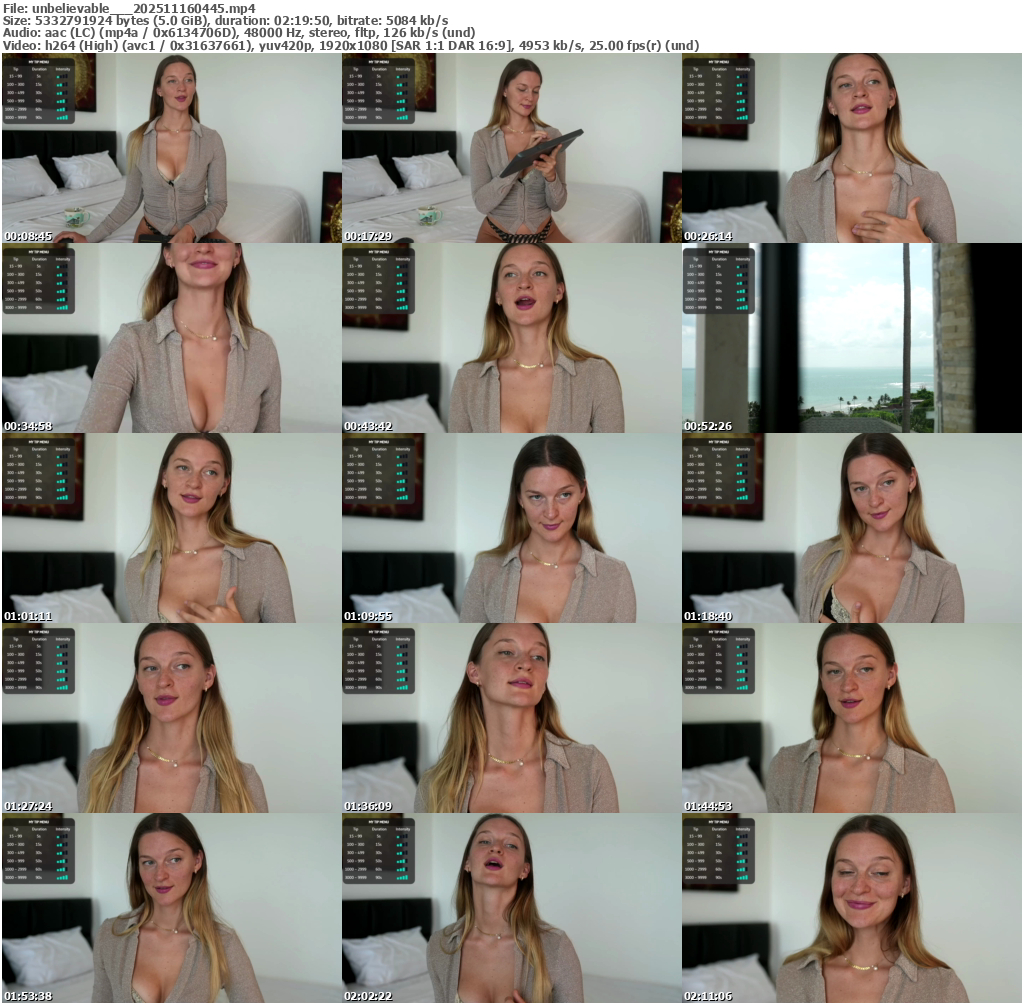Click the timestamp label 00:52:26

pos(708,426)
